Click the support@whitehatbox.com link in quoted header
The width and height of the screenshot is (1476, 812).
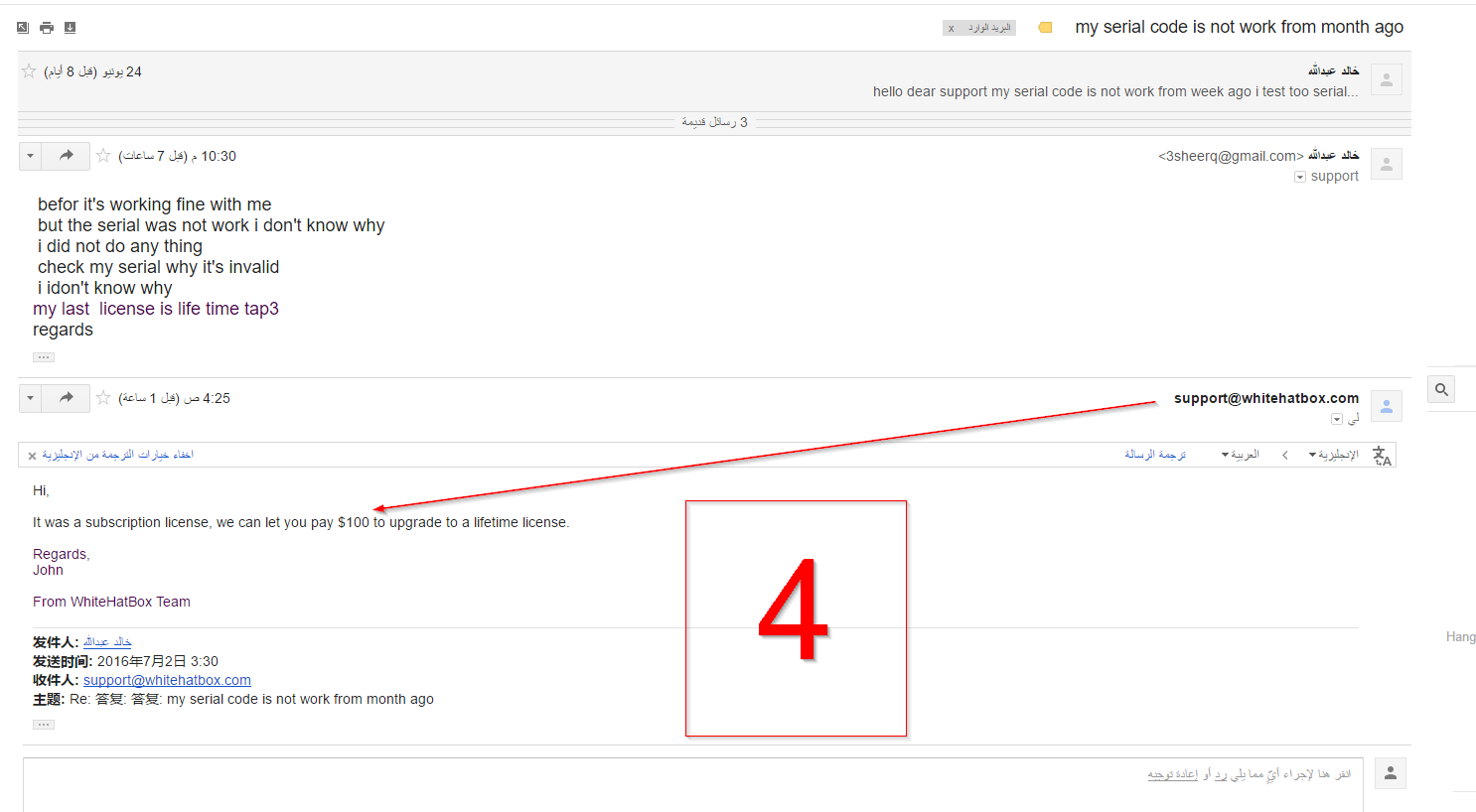[167, 680]
